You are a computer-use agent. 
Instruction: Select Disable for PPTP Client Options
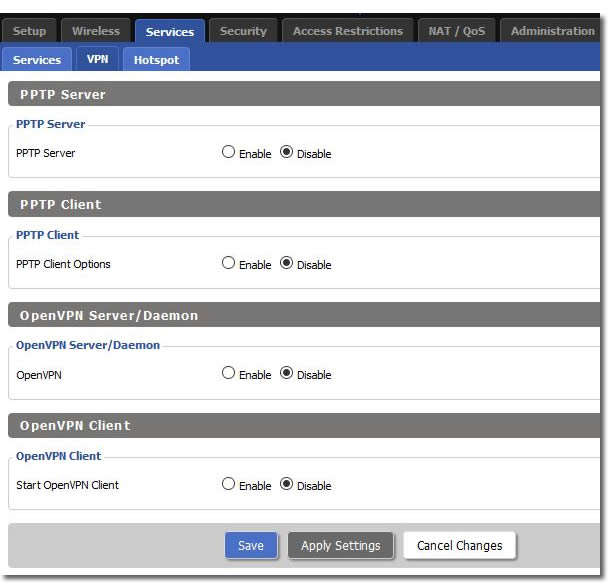(286, 263)
